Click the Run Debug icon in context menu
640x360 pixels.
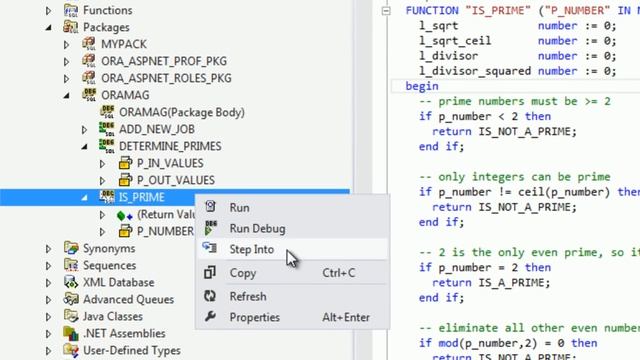211,228
